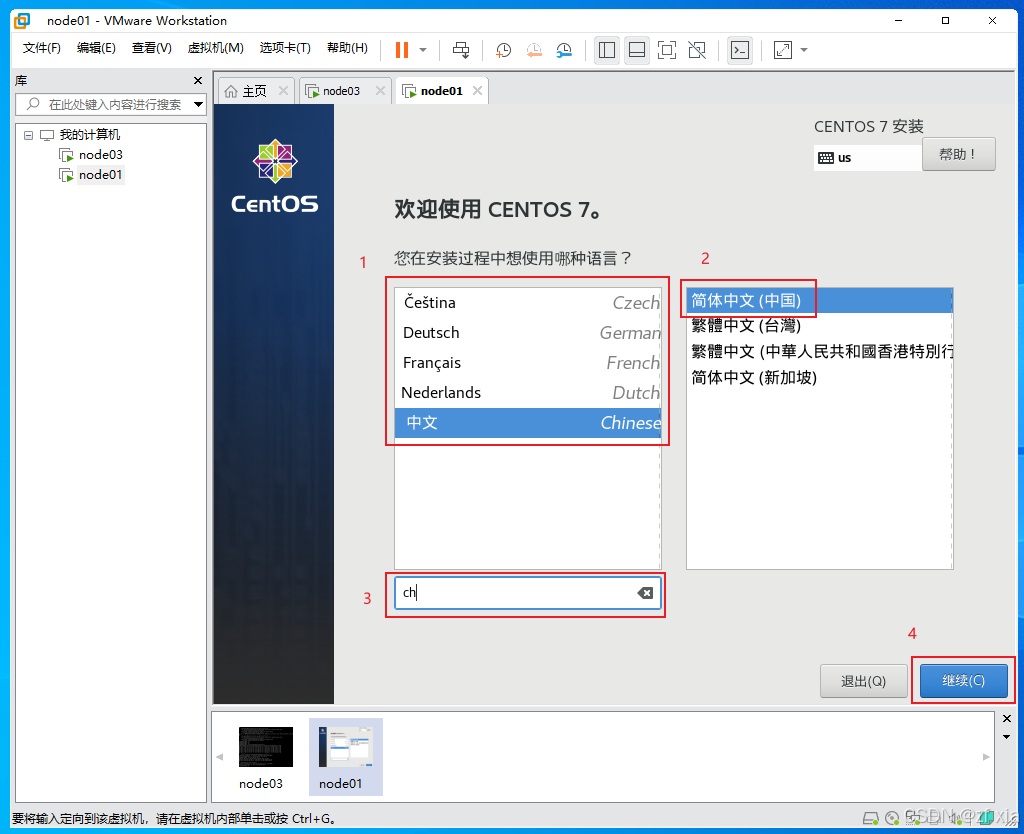
Task: Expand the stretch display options dropdown
Action: point(804,50)
